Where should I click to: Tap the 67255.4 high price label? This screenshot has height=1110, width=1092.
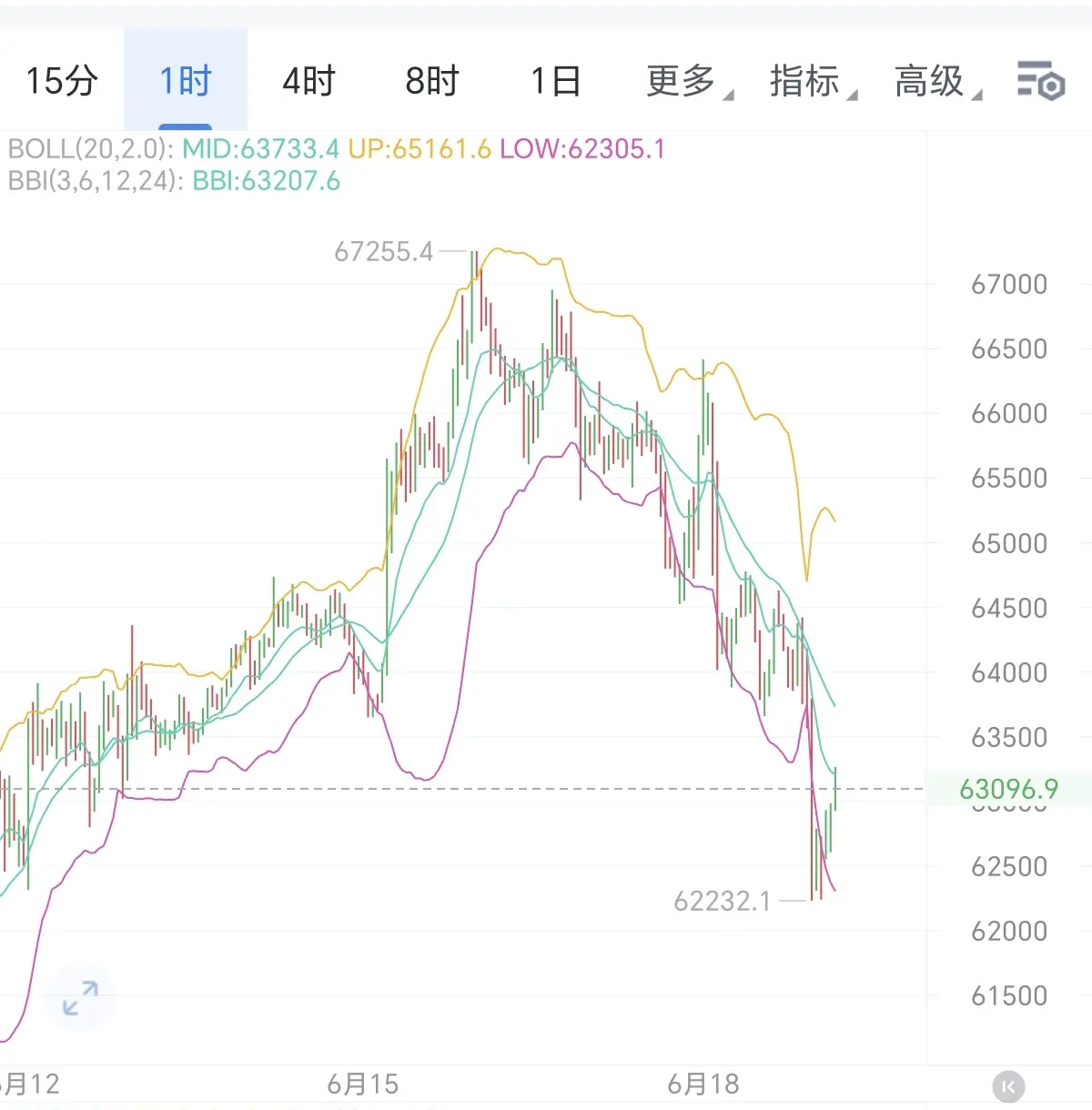tap(384, 252)
